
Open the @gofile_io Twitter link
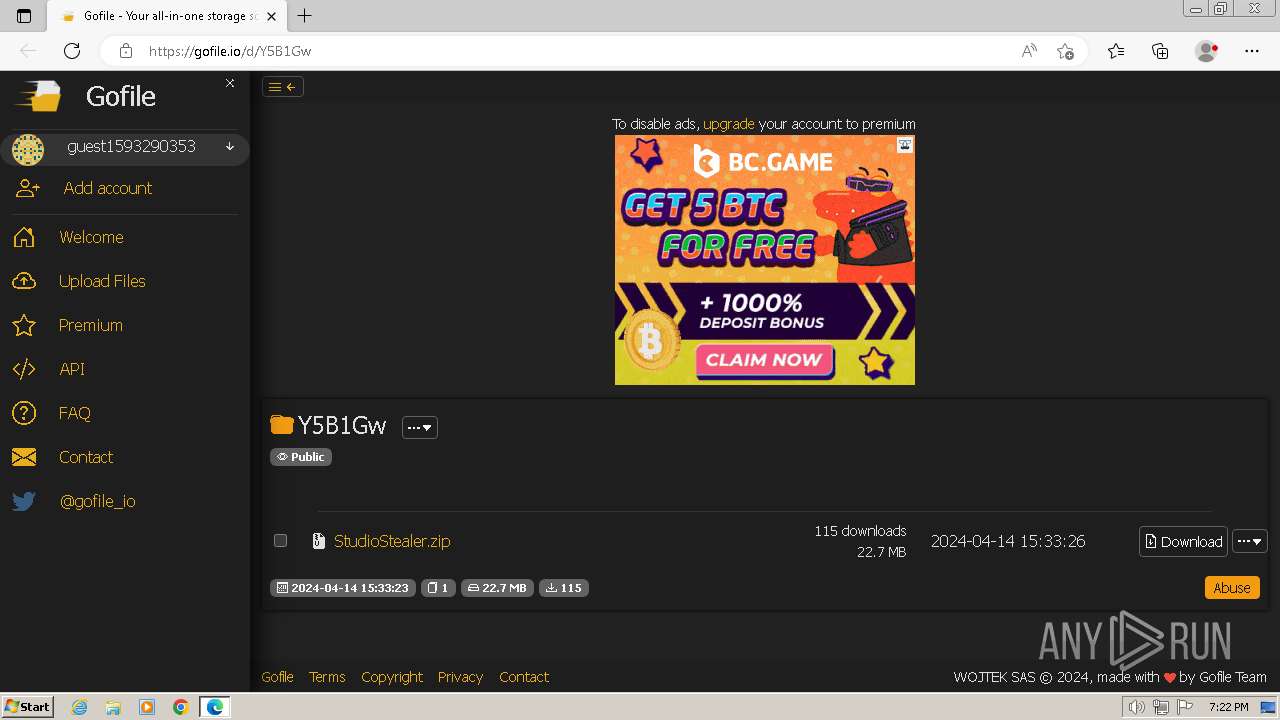coord(98,501)
